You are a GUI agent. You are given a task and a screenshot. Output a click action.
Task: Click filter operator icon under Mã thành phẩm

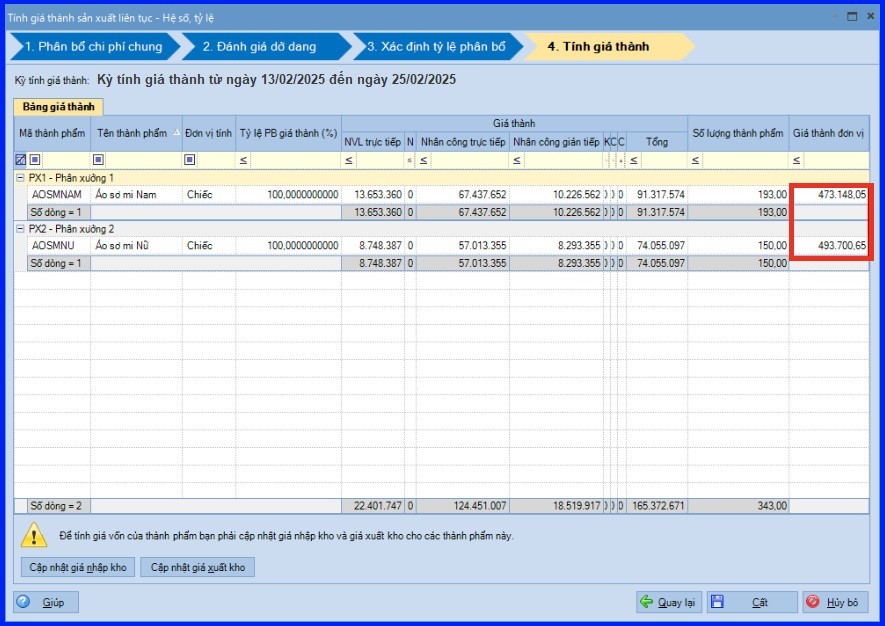[x=35, y=159]
